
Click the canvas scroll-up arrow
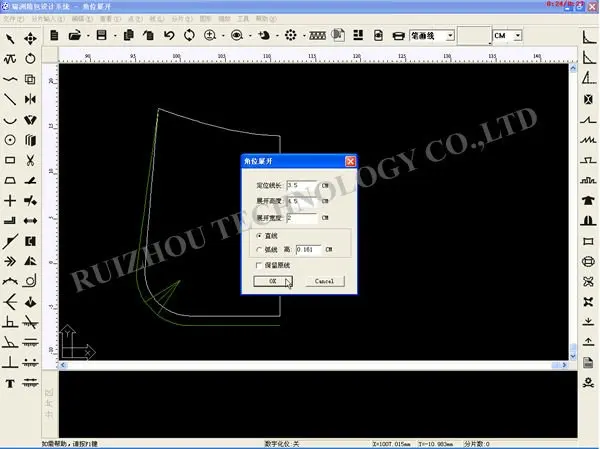(x=573, y=69)
